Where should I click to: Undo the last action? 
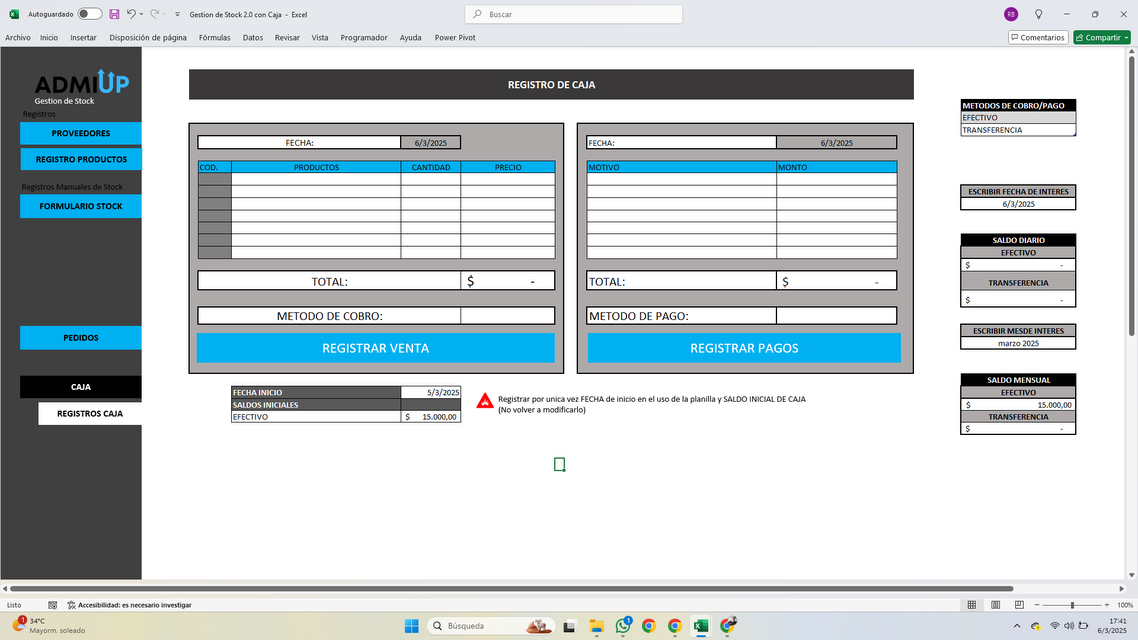click(131, 14)
